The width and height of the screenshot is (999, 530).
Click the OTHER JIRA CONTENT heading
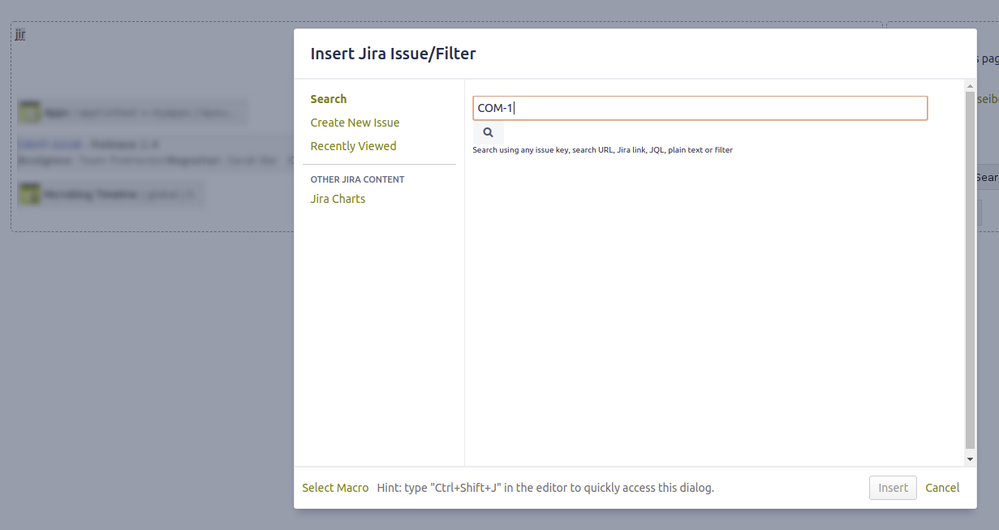pyautogui.click(x=357, y=180)
